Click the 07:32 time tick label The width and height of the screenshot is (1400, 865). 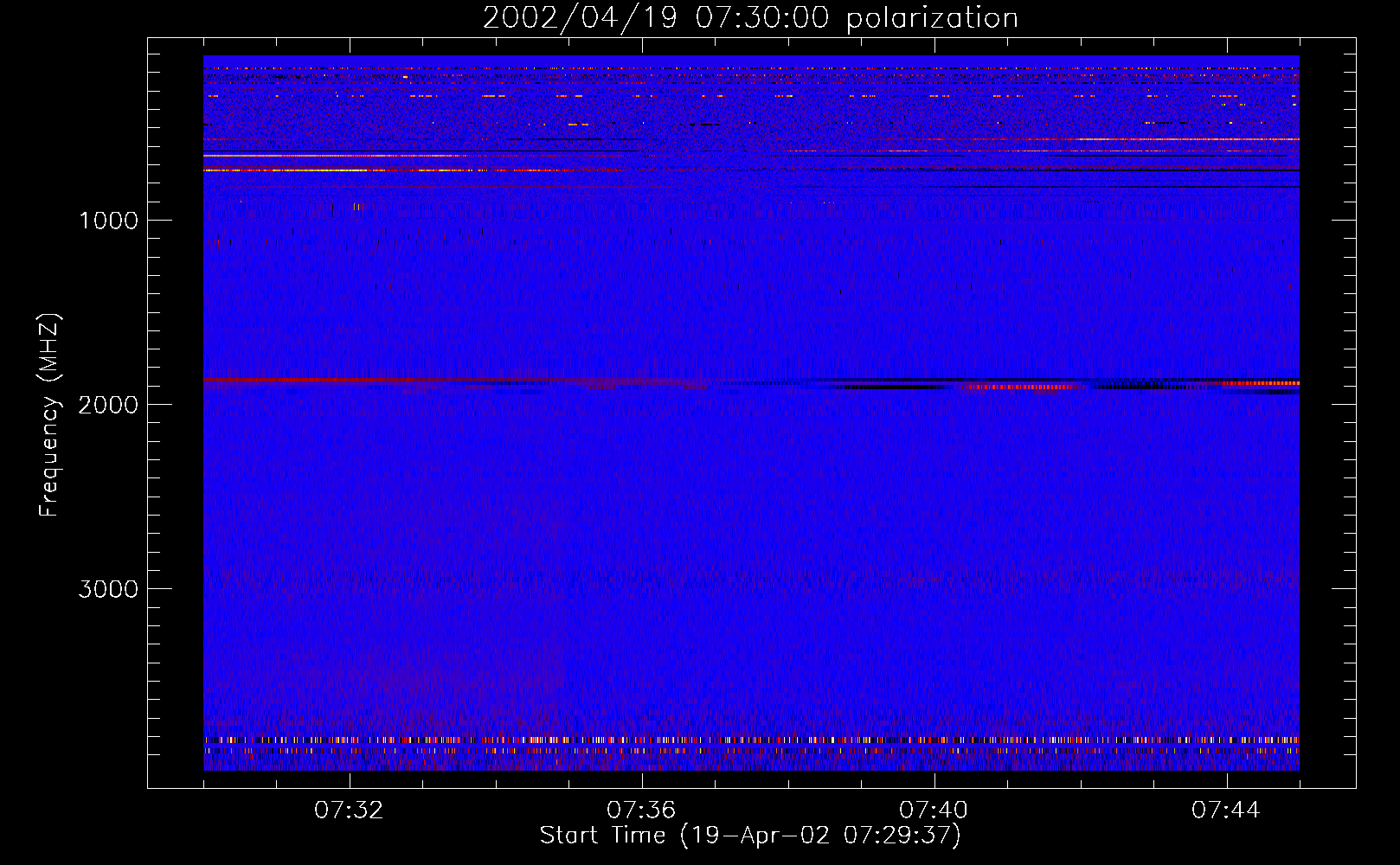click(350, 811)
